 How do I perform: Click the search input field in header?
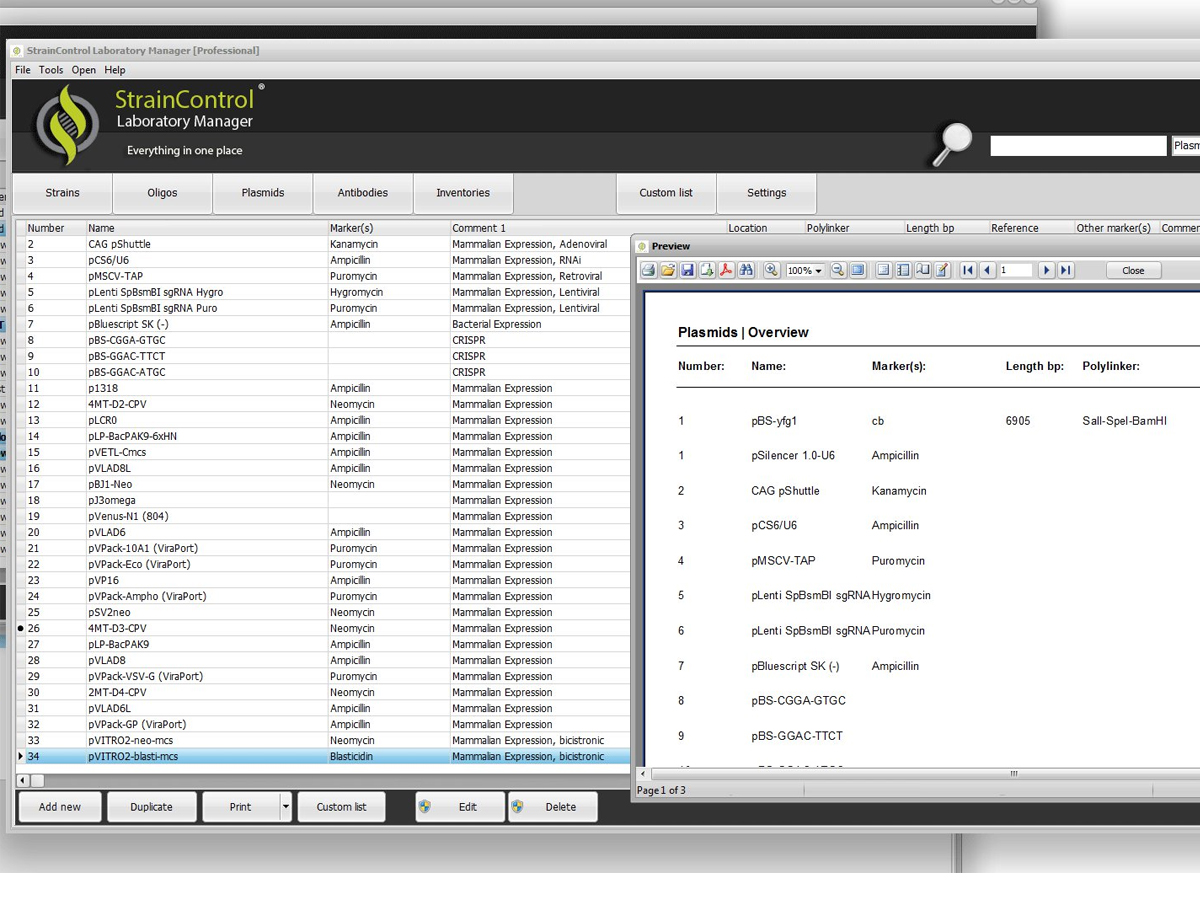point(1078,146)
